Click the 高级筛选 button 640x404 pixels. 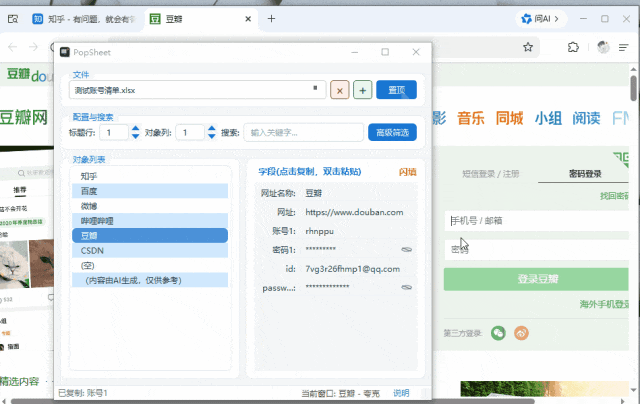coord(392,133)
